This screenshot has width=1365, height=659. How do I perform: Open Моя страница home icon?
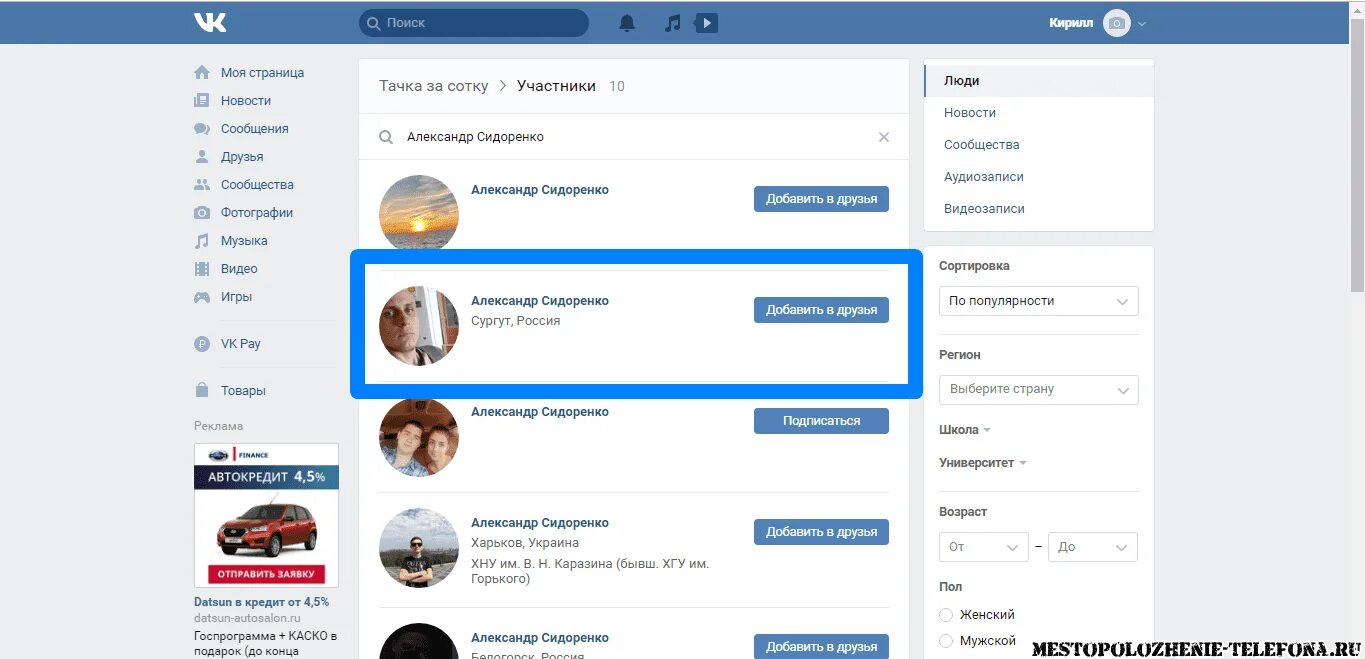click(x=202, y=73)
